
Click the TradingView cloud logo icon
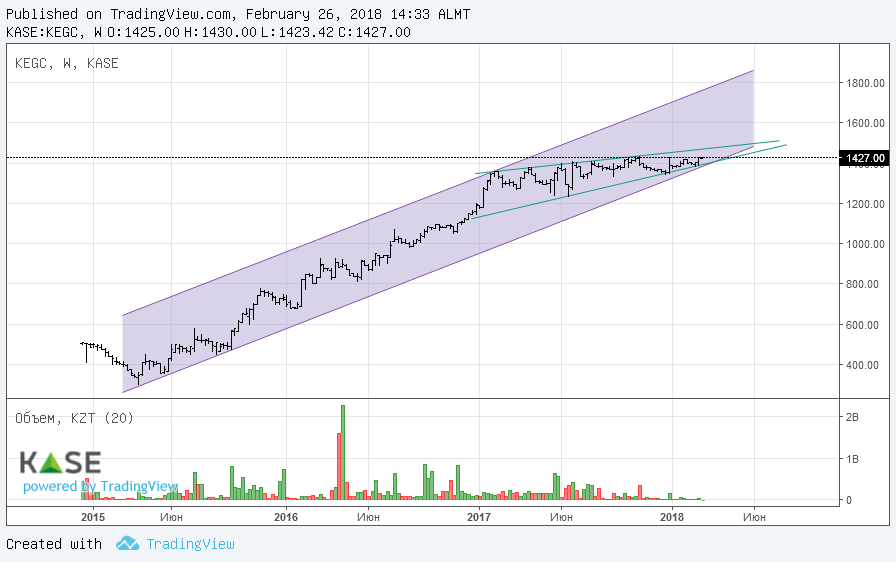tap(127, 543)
